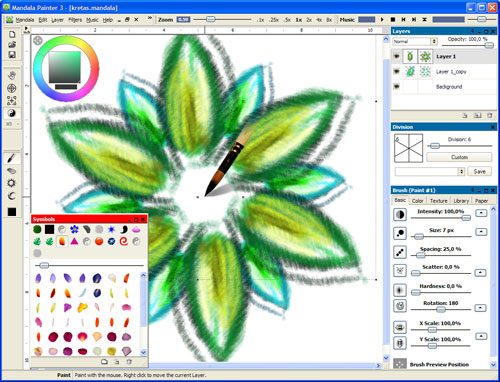This screenshot has height=382, width=500.
Task: Switch to the Texture tab in Brush panel
Action: coord(438,201)
